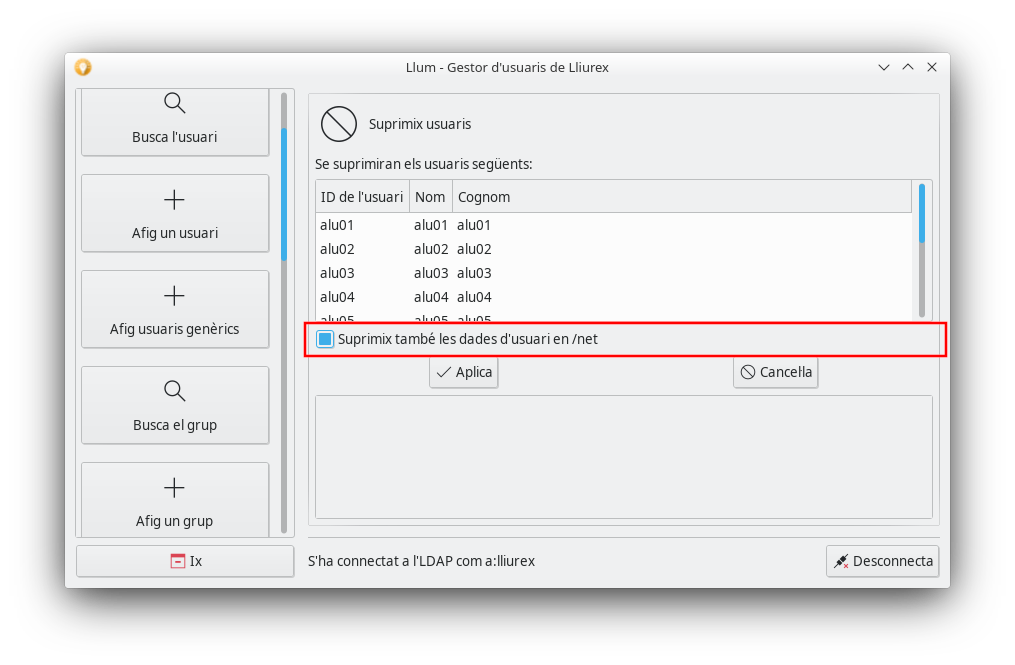The width and height of the screenshot is (1015, 665).
Task: Click the plus icon above Afig un usuari
Action: pos(174,200)
